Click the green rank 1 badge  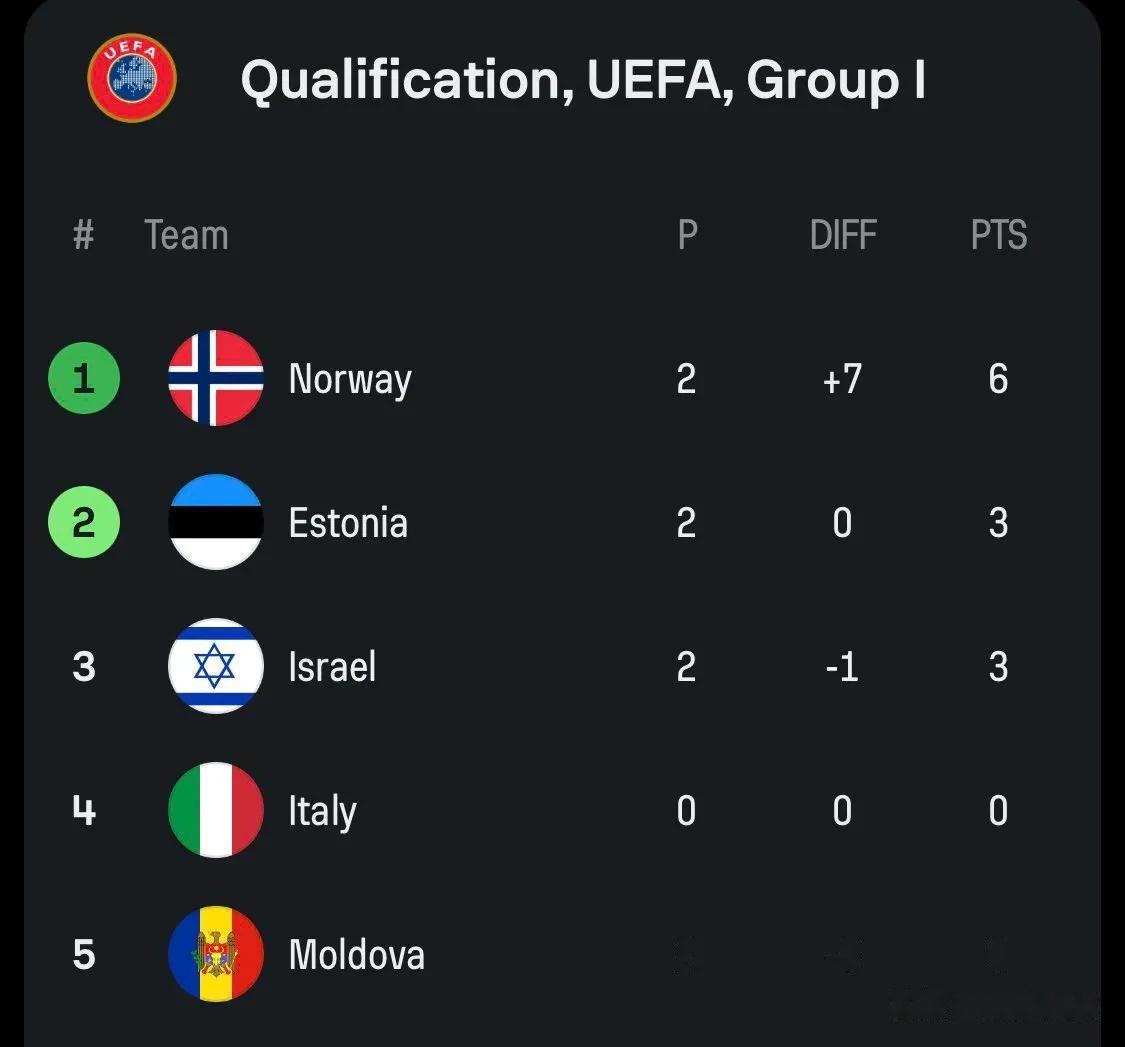point(84,379)
